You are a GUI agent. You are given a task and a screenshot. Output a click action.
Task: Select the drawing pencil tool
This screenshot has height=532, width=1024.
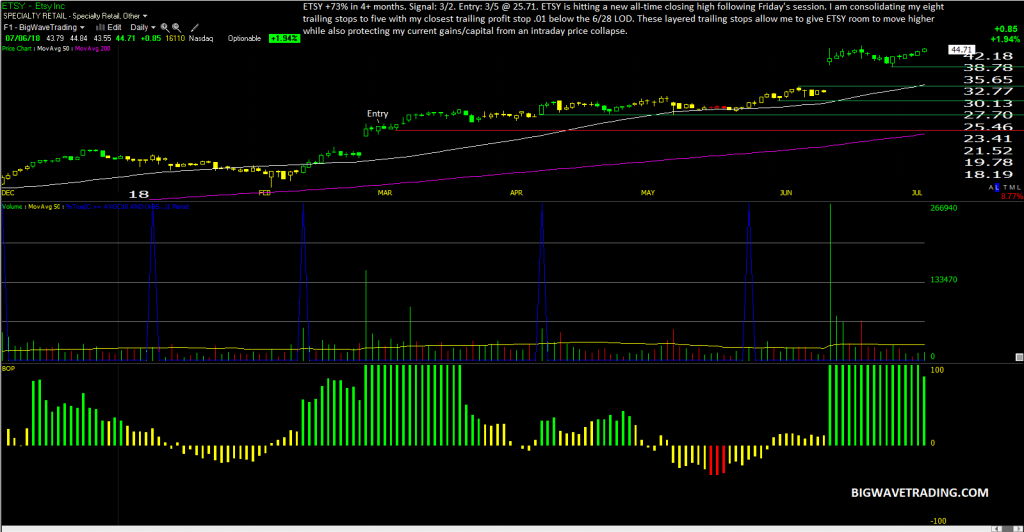click(x=195, y=27)
